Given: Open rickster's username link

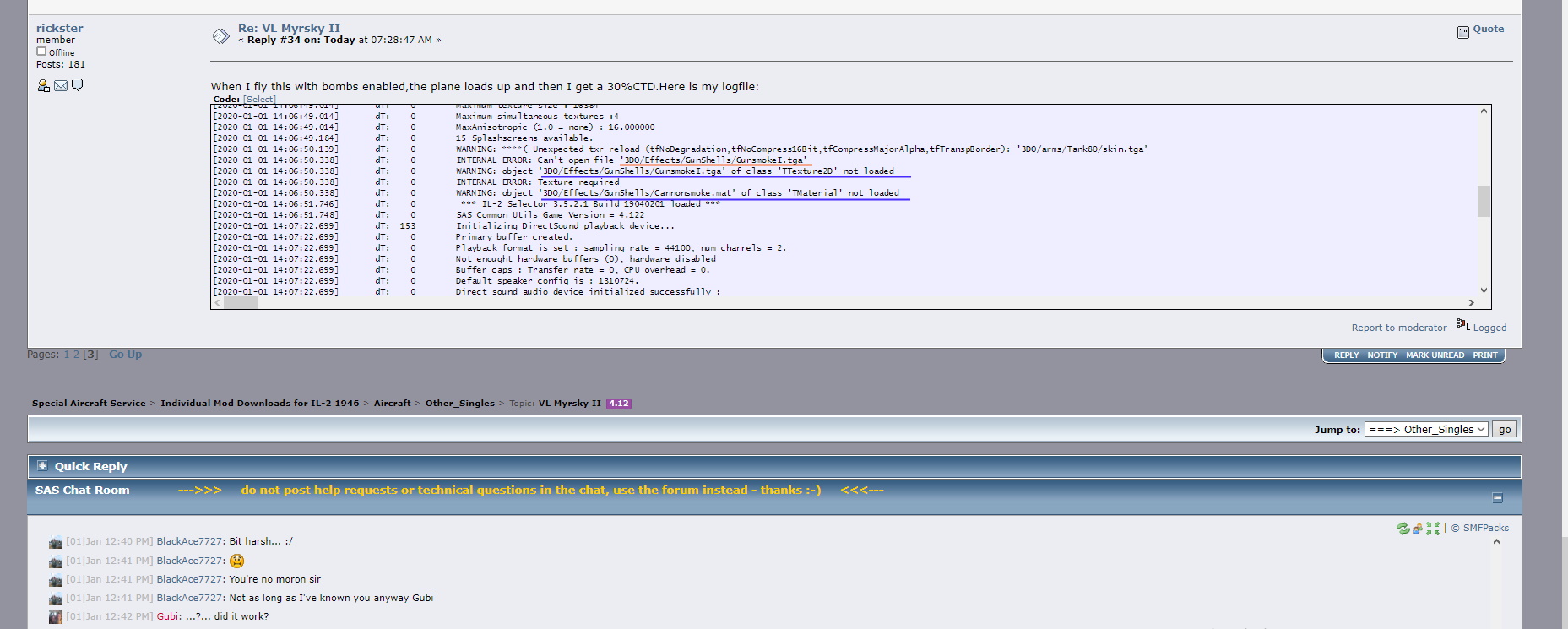Looking at the screenshot, I should [59, 28].
